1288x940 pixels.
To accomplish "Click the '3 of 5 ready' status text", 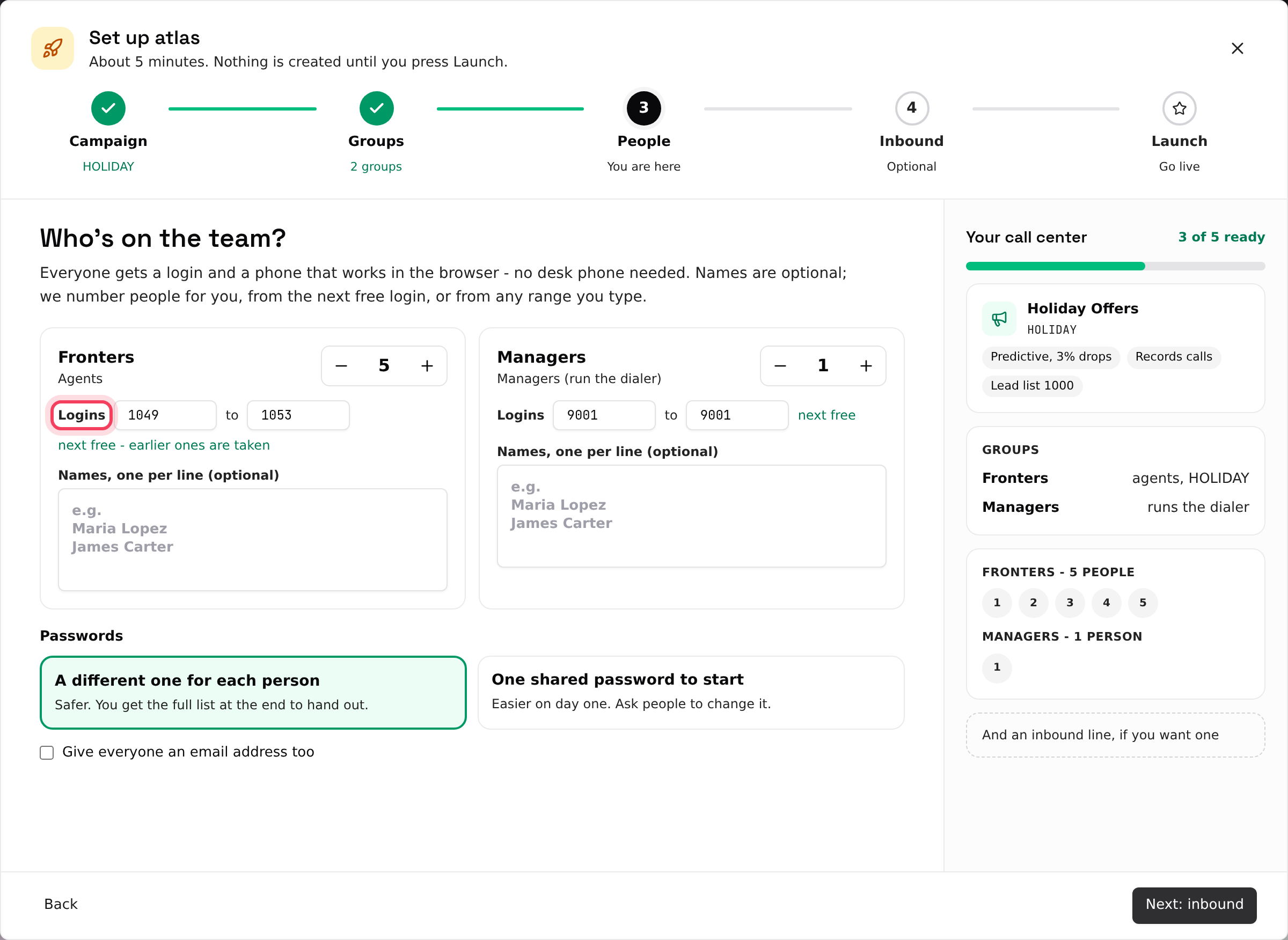I will click(1221, 237).
